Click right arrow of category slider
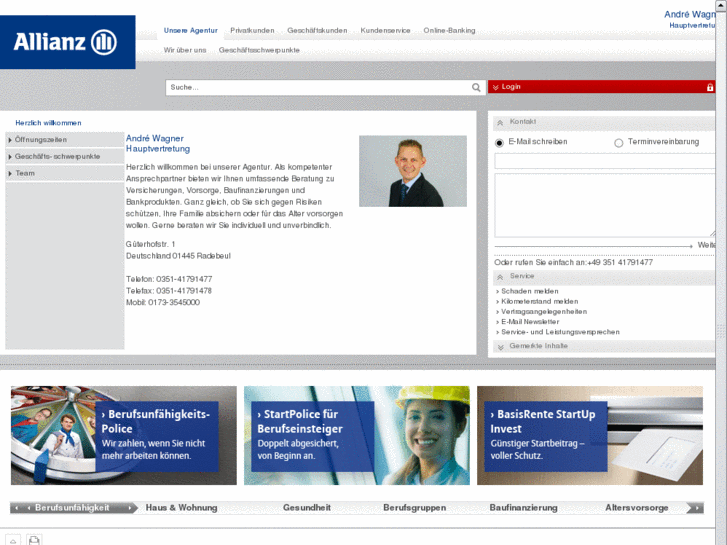 tap(695, 508)
